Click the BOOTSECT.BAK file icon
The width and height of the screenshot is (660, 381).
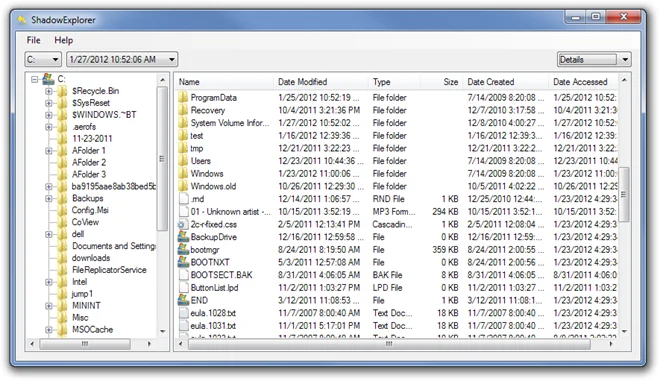[184, 275]
